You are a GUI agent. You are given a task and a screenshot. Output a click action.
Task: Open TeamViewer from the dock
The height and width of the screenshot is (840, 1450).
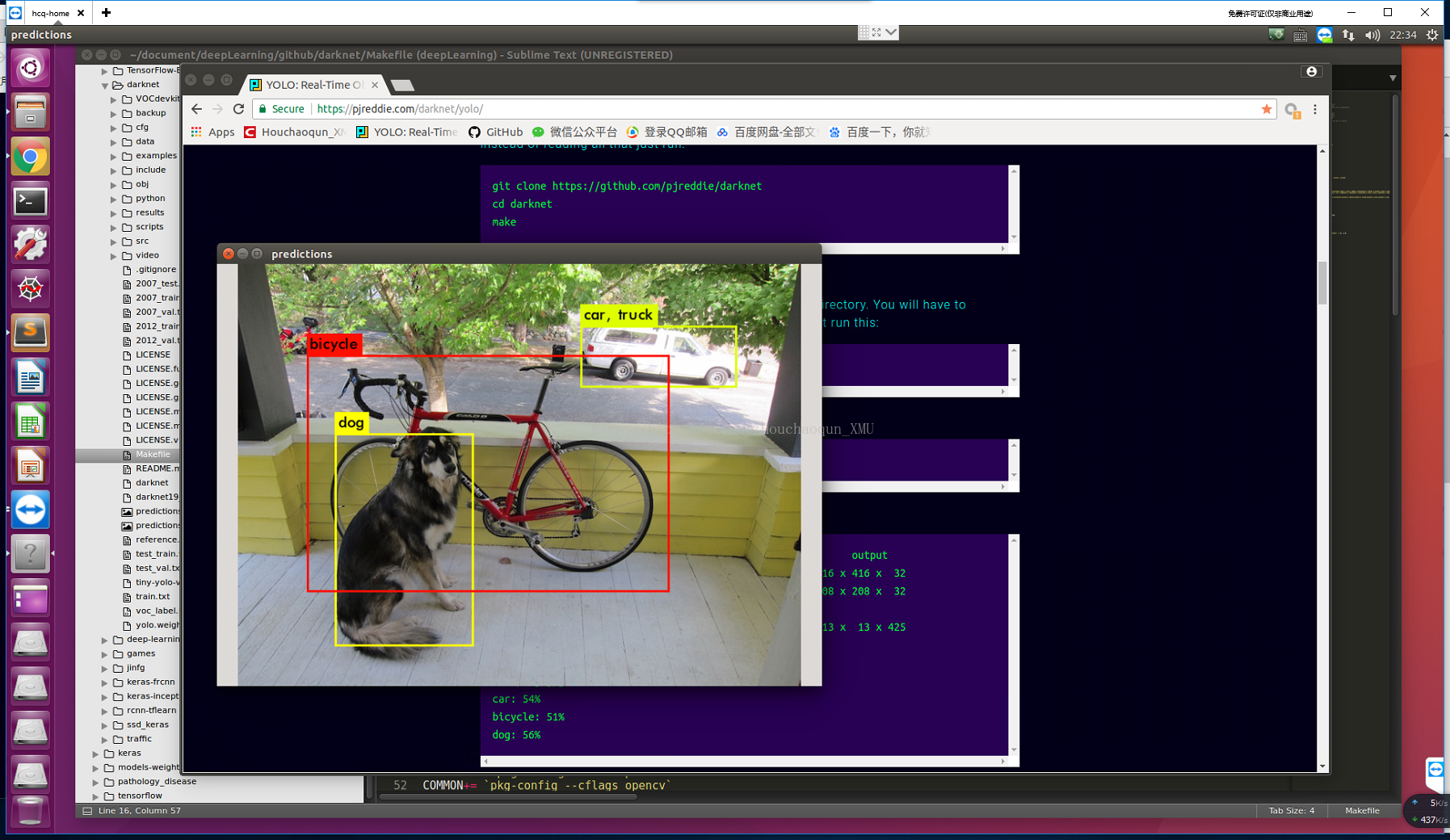31,510
